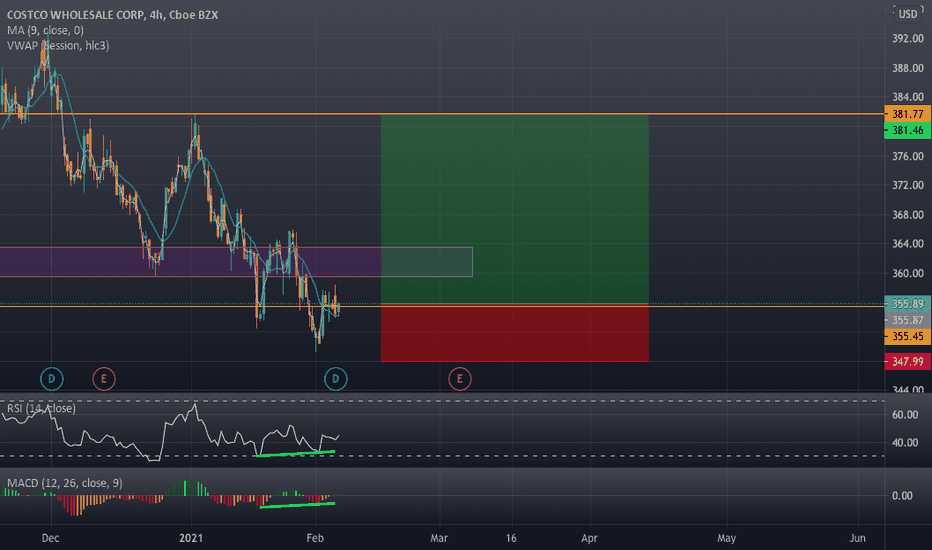The image size is (932, 550).
Task: Click the 381.77 orange price label
Action: (908, 114)
